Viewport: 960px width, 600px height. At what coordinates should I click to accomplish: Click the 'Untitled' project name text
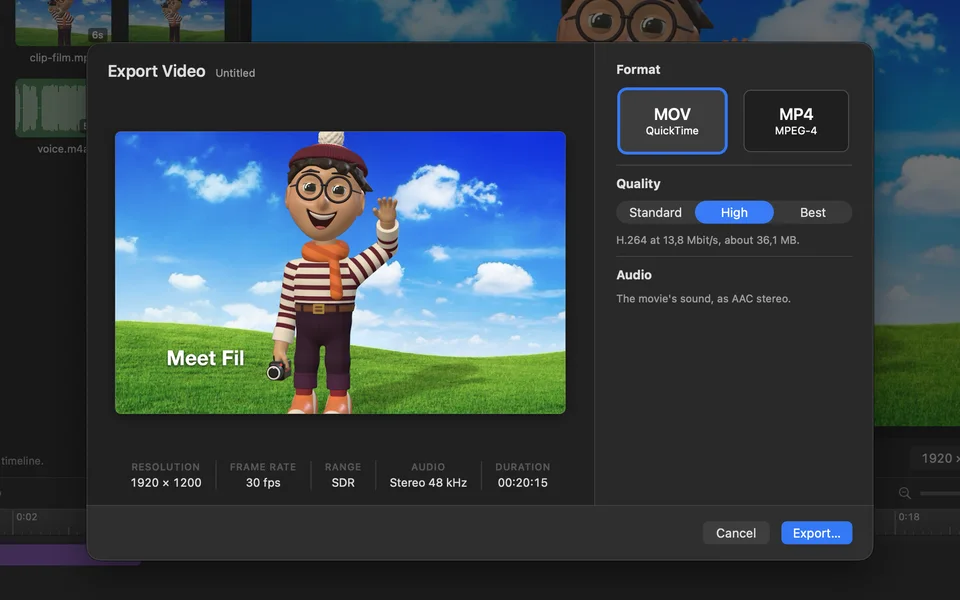click(x=235, y=73)
